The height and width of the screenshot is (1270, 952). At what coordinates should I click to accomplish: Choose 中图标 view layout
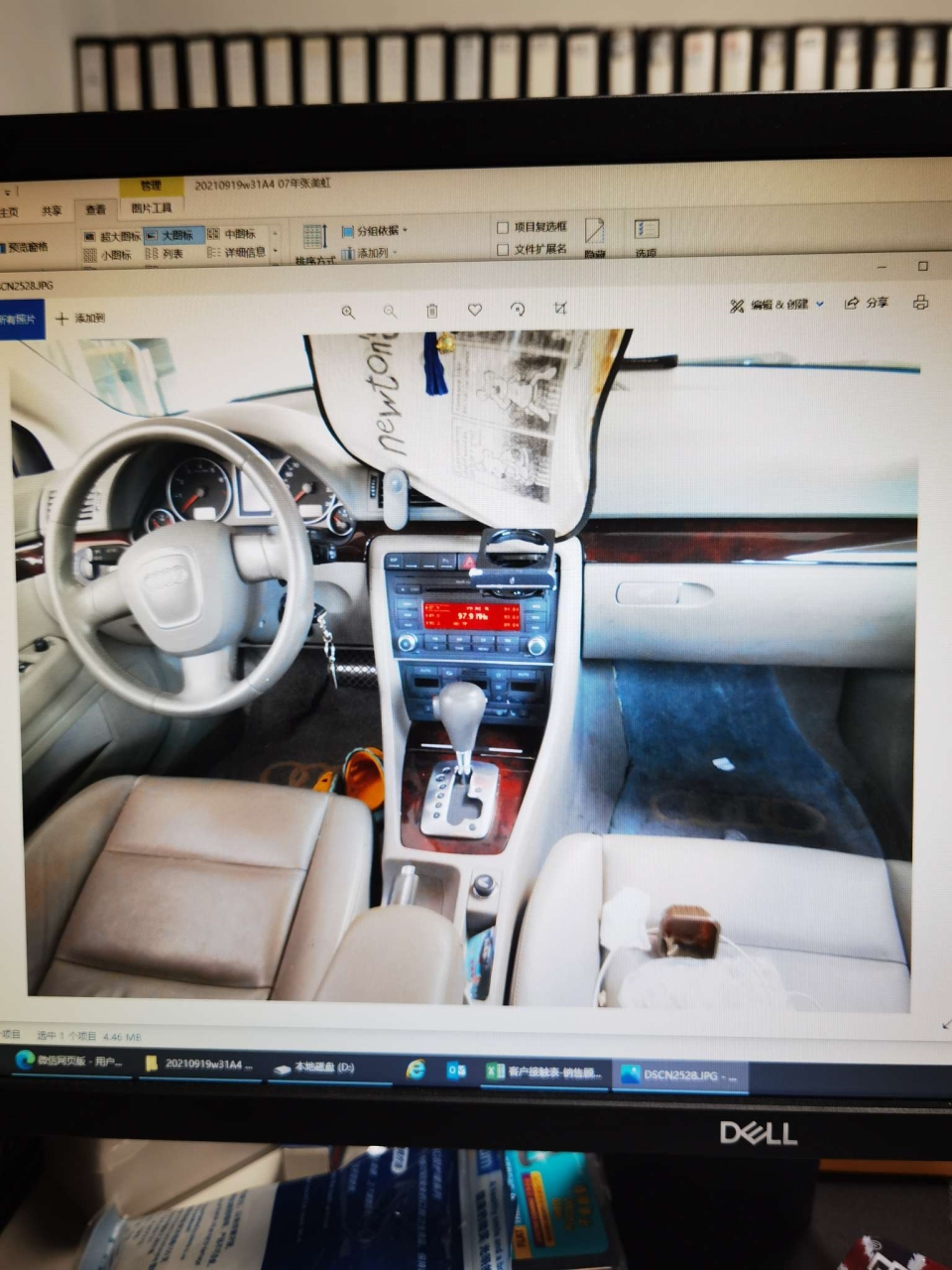233,234
